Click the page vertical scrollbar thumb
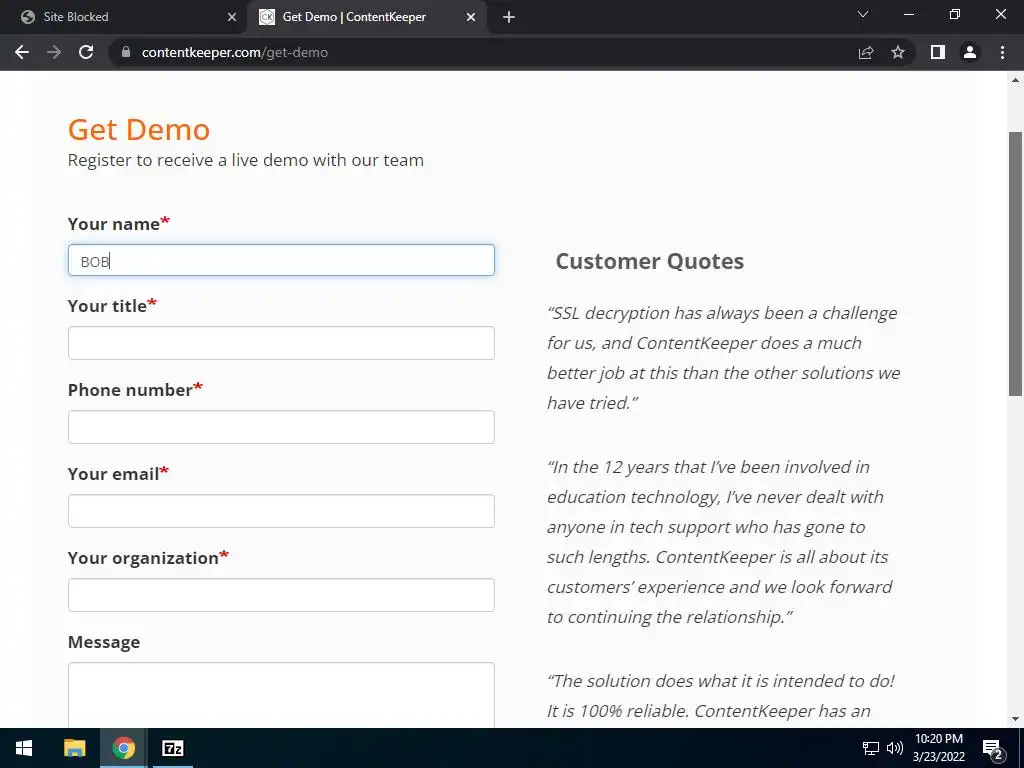1024x768 pixels. pyautogui.click(x=1015, y=264)
